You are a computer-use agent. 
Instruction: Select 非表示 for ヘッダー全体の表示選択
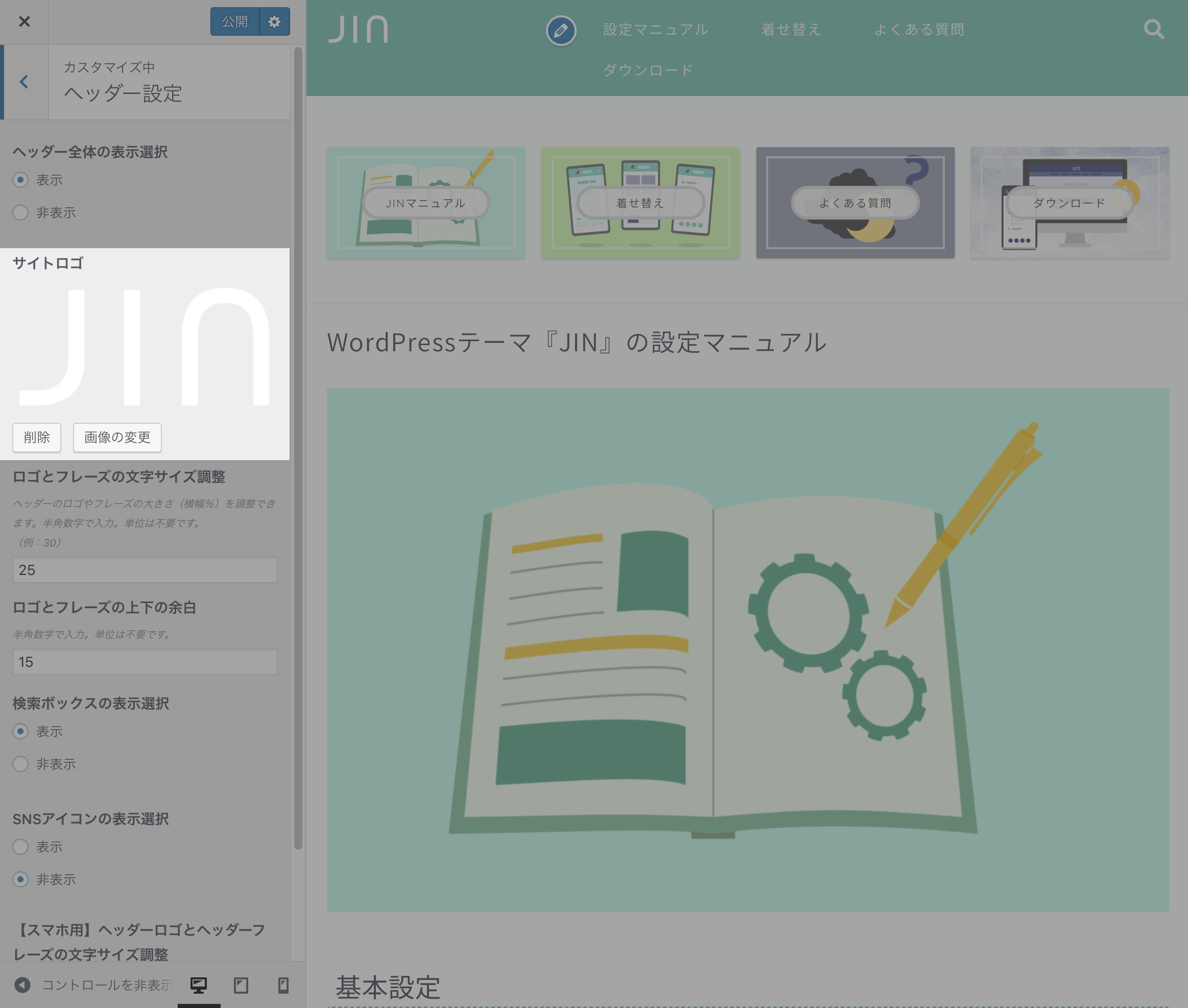pyautogui.click(x=20, y=212)
